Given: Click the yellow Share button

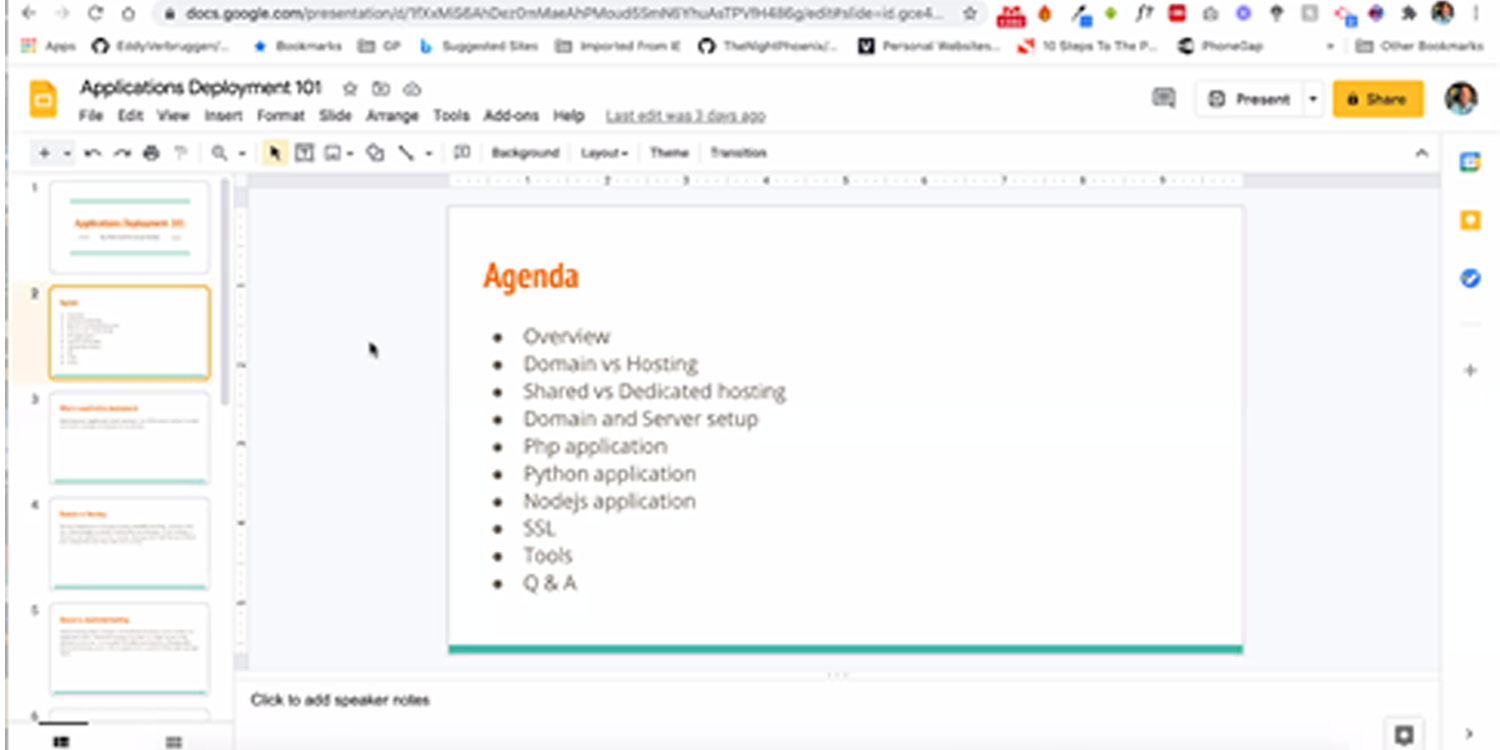Looking at the screenshot, I should [x=1377, y=99].
